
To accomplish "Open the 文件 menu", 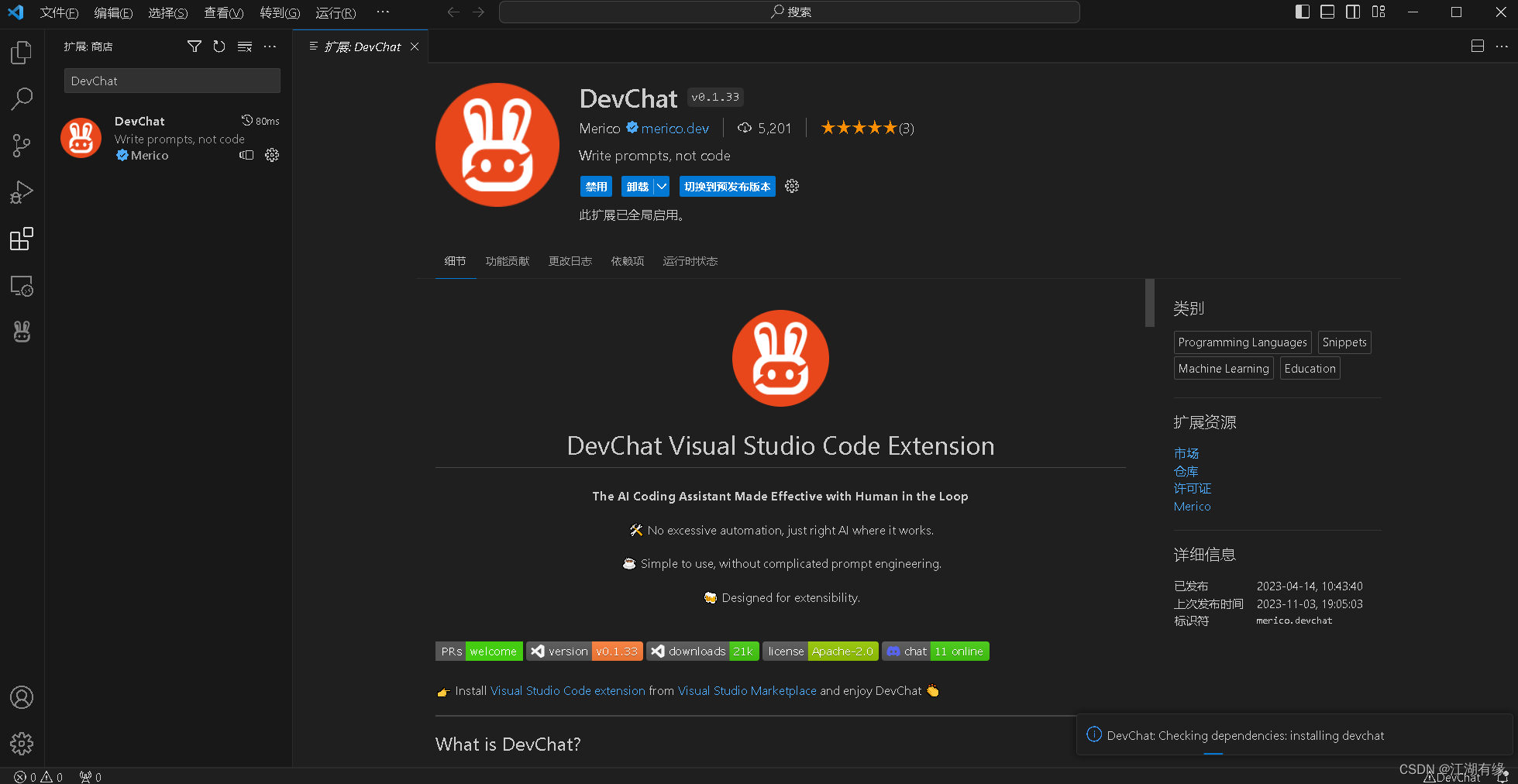I will click(x=60, y=12).
